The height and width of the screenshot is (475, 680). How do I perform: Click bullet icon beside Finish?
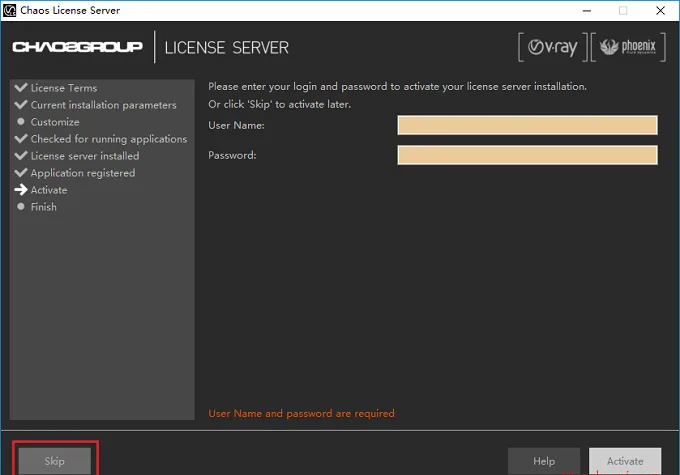click(21, 206)
